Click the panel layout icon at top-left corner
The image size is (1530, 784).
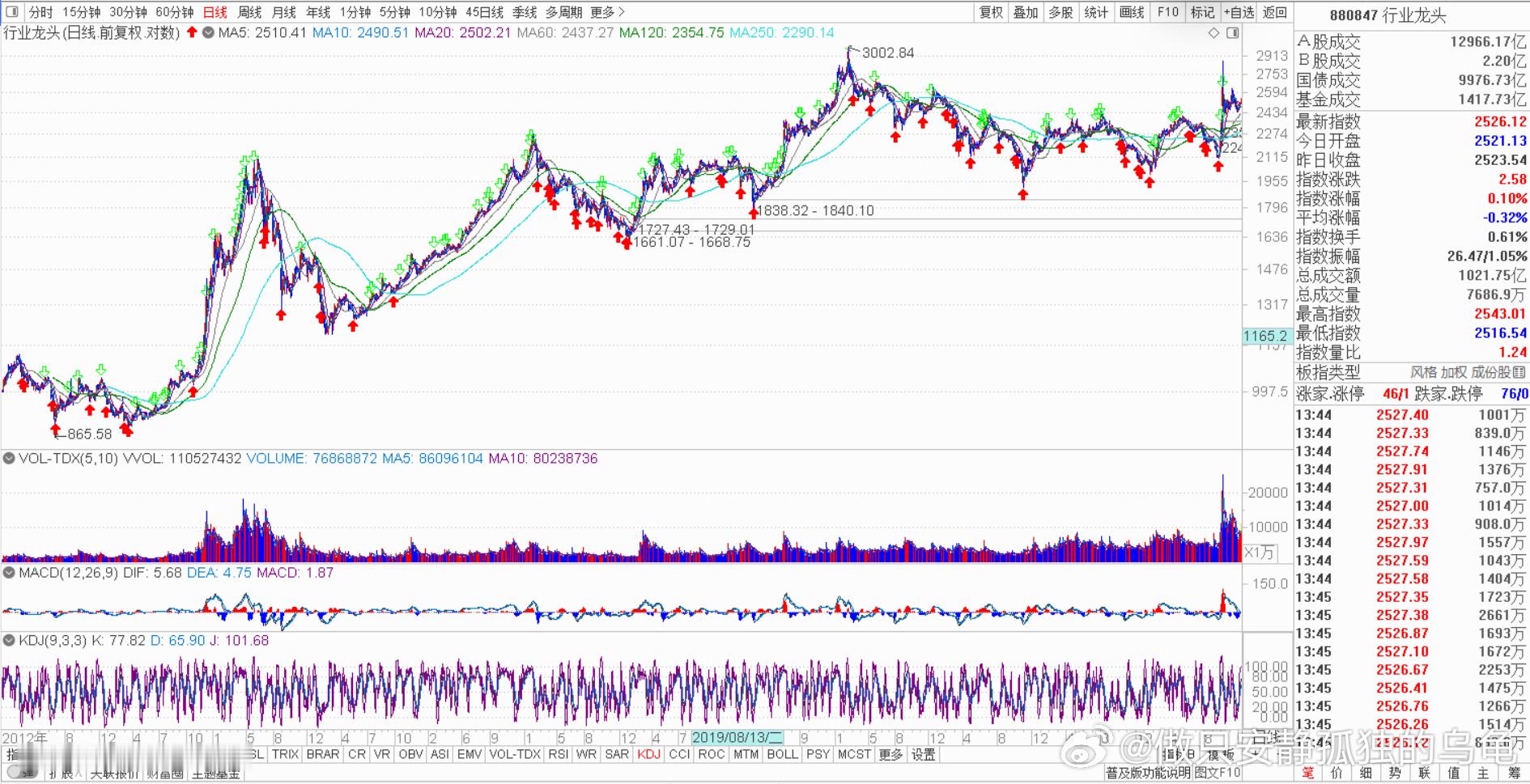(x=12, y=12)
